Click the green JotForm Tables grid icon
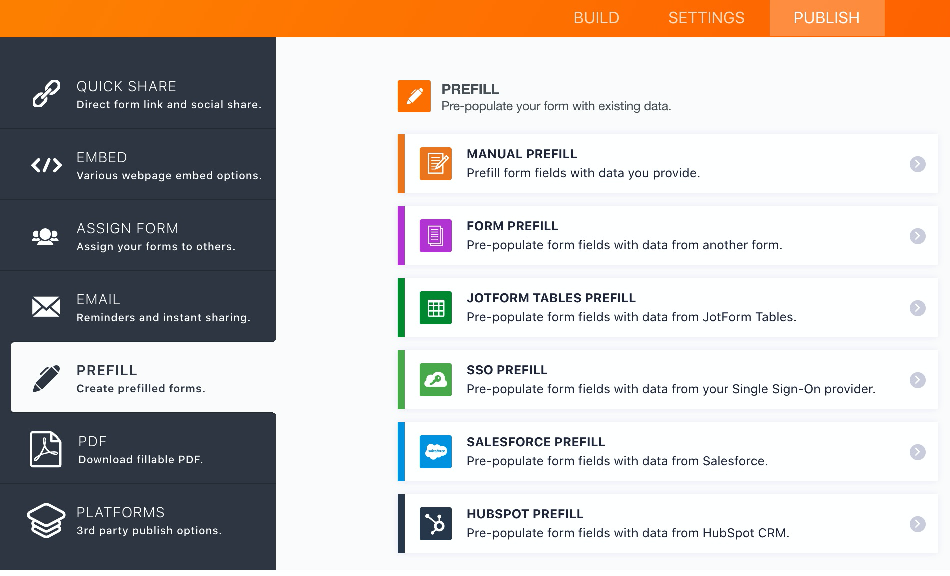The image size is (950, 576). tap(436, 308)
